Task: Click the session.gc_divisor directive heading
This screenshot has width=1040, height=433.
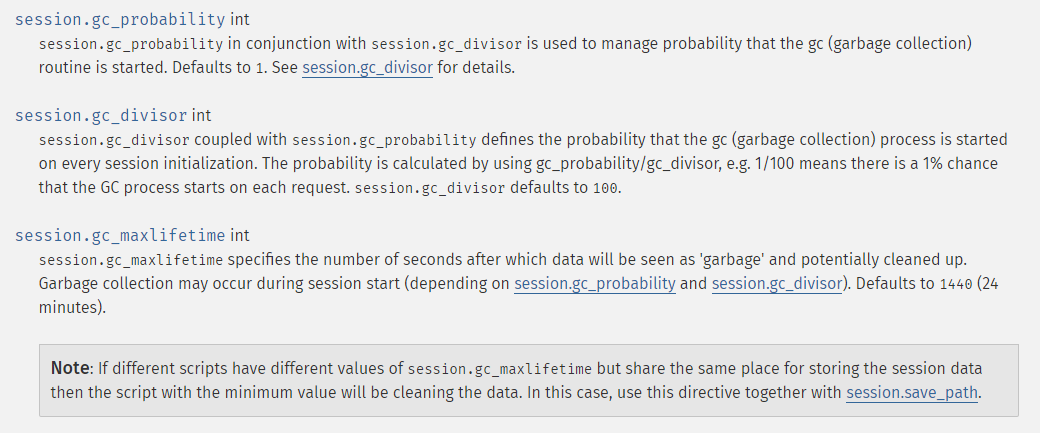Action: (101, 115)
